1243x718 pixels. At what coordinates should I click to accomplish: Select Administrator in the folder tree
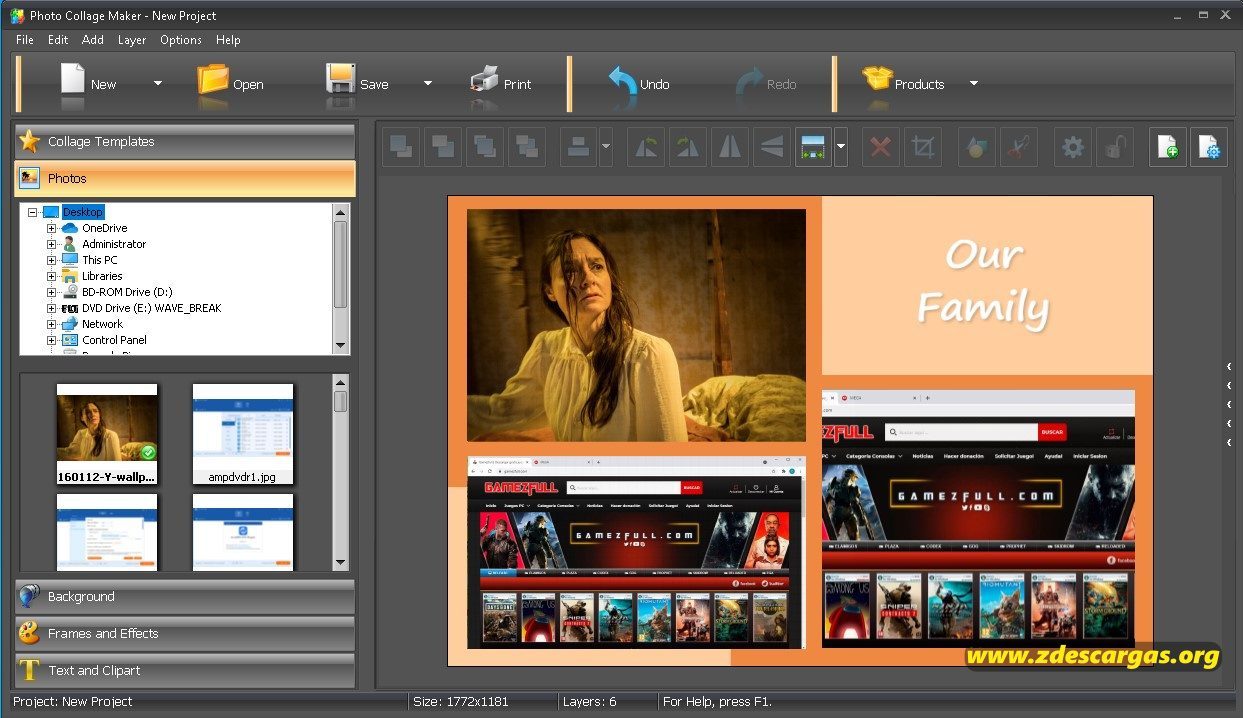pyautogui.click(x=114, y=244)
